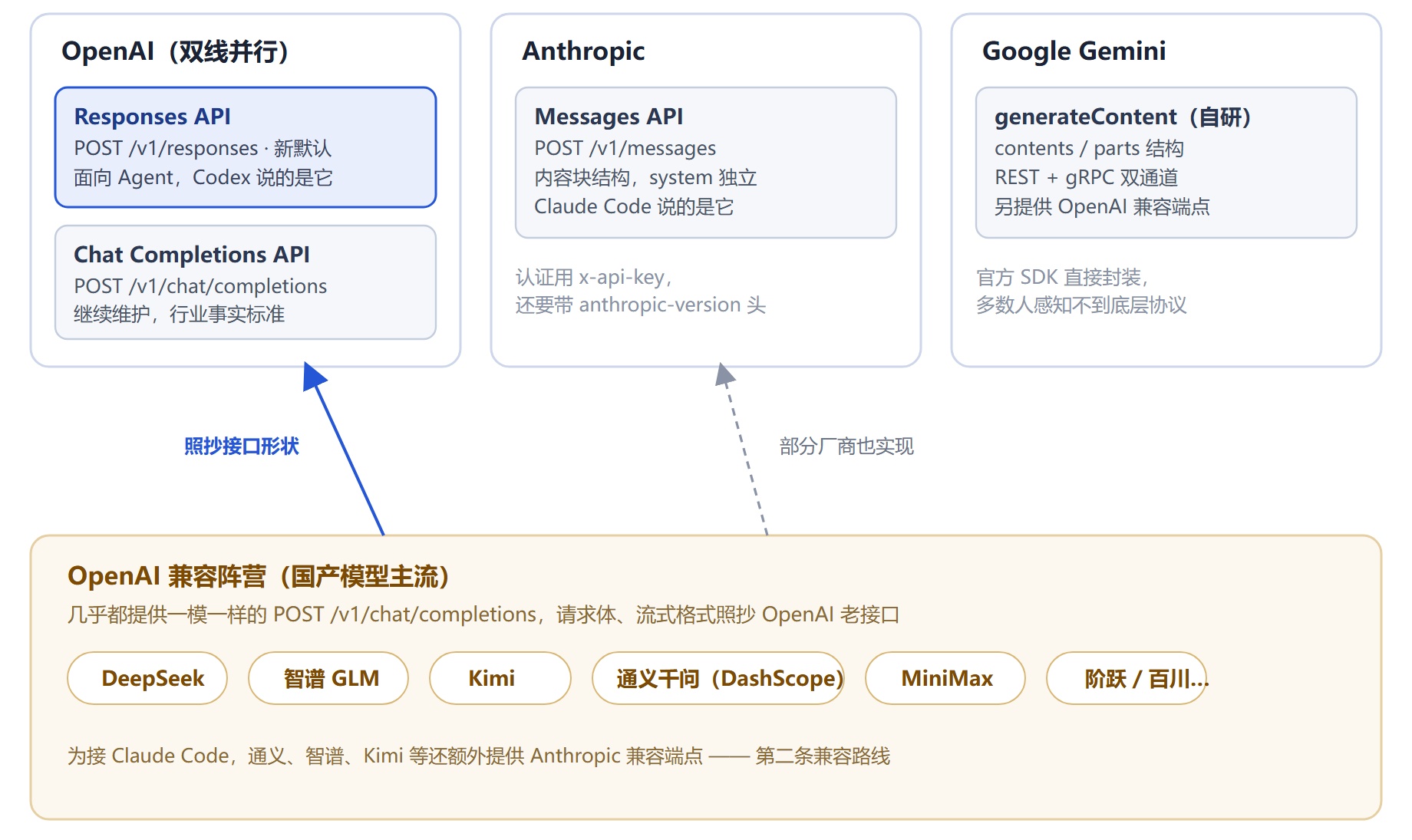This screenshot has width=1412, height=840.
Task: Click the Chat Completions API card
Action: tap(246, 282)
